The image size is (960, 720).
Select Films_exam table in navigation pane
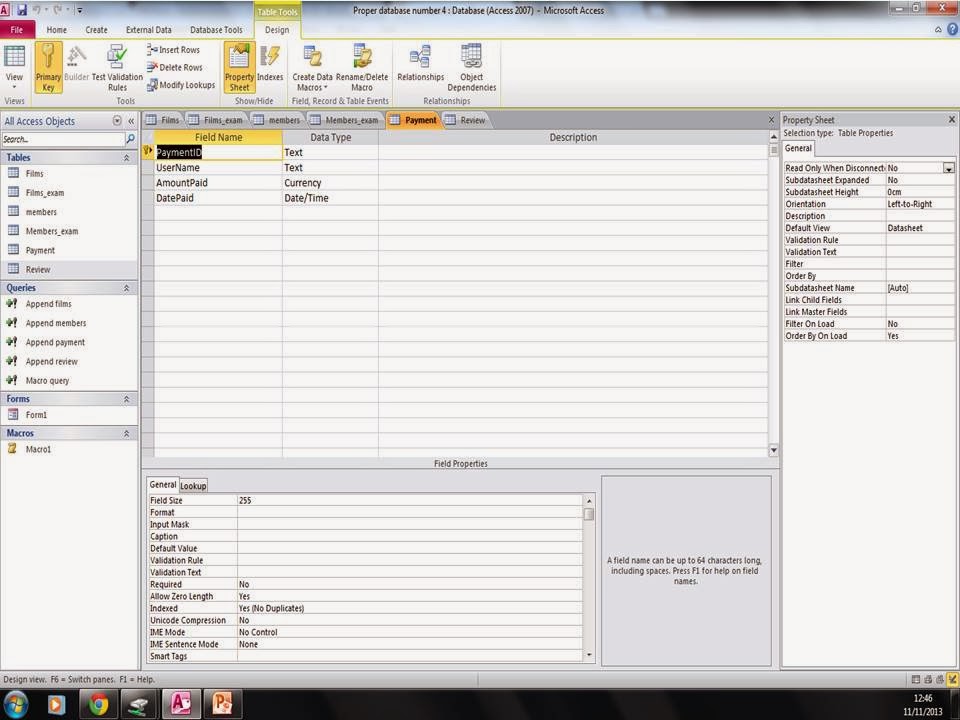point(45,192)
